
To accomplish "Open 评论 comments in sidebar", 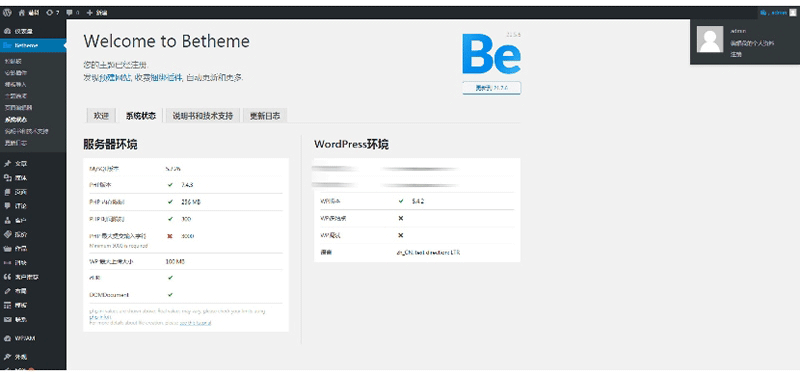I will [33, 206].
